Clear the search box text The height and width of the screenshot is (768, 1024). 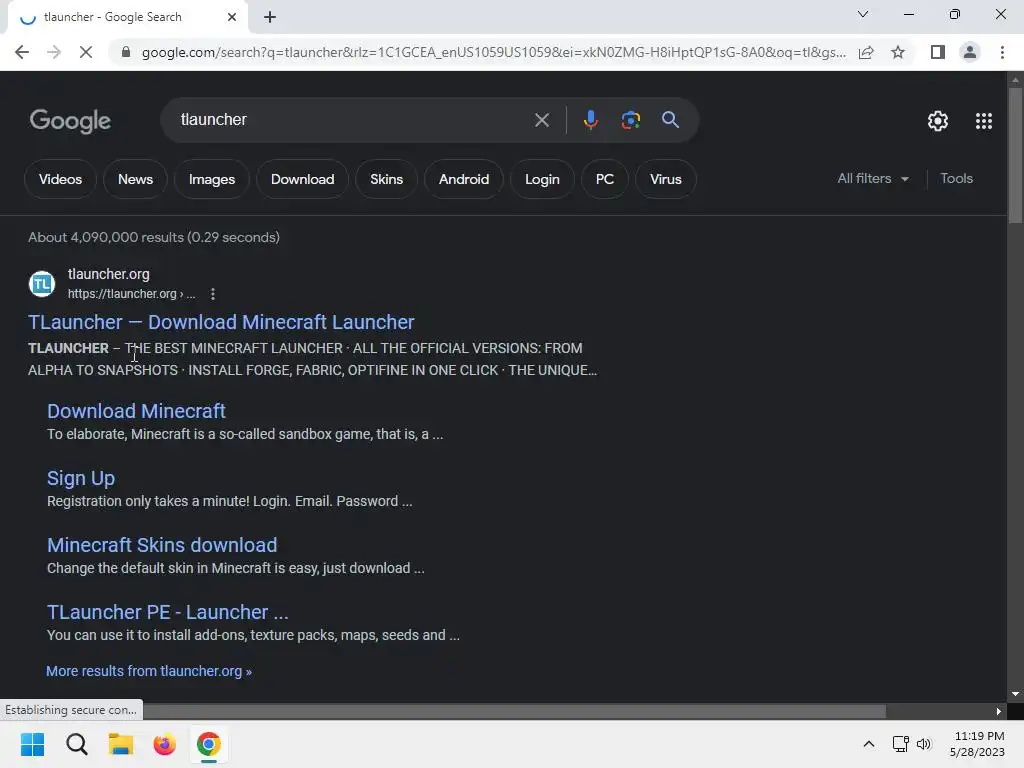541,120
